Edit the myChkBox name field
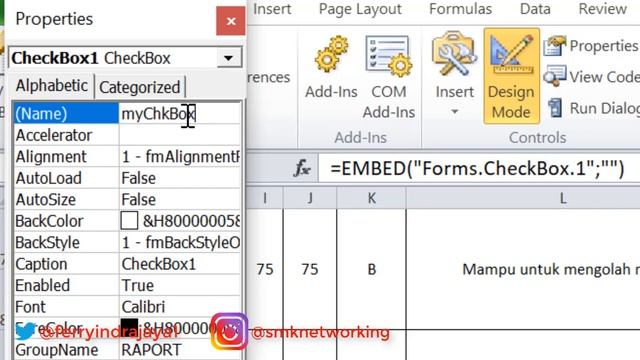 (x=180, y=113)
